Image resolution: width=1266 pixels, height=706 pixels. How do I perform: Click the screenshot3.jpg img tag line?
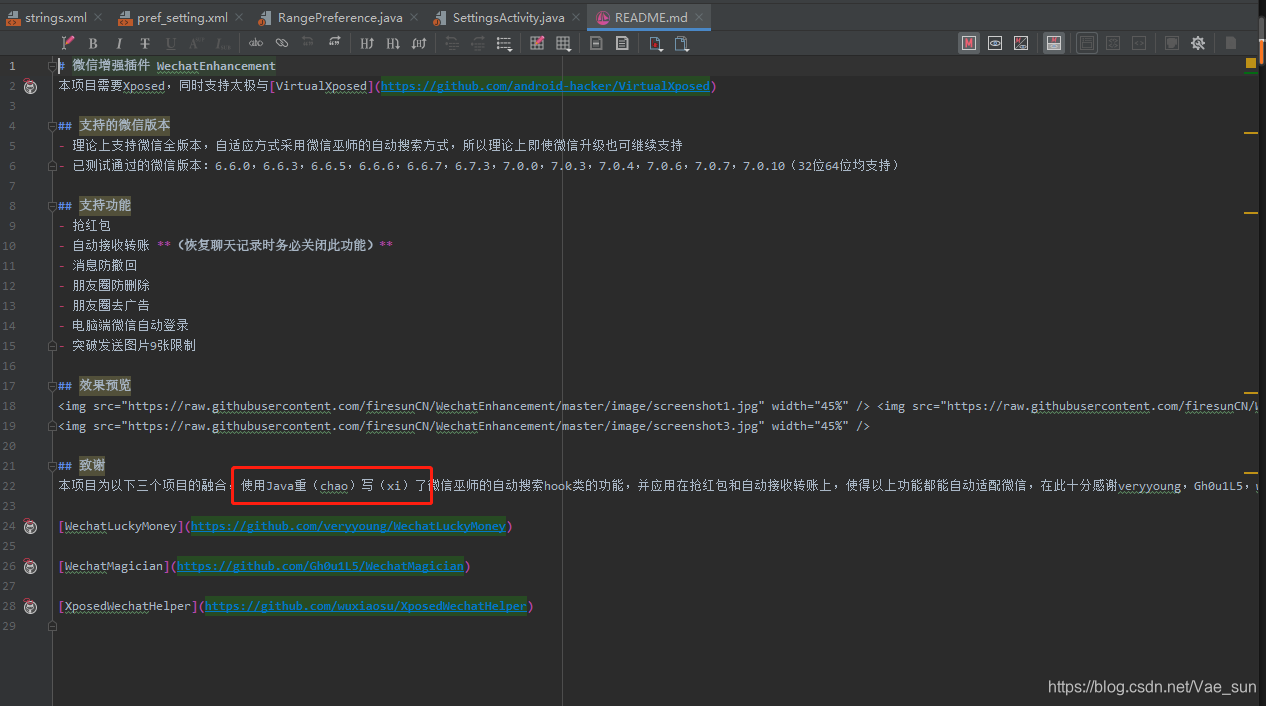[464, 426]
